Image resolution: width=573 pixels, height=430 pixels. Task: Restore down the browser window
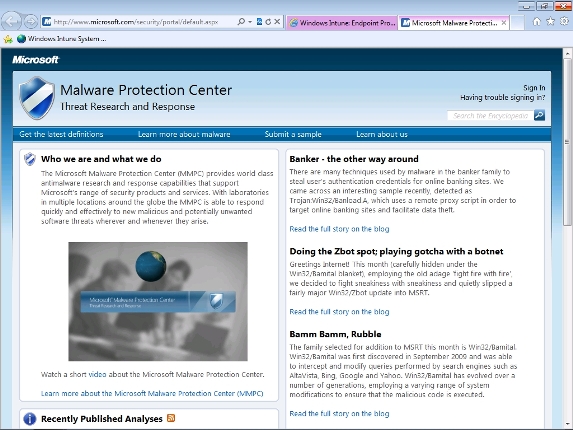click(x=545, y=6)
